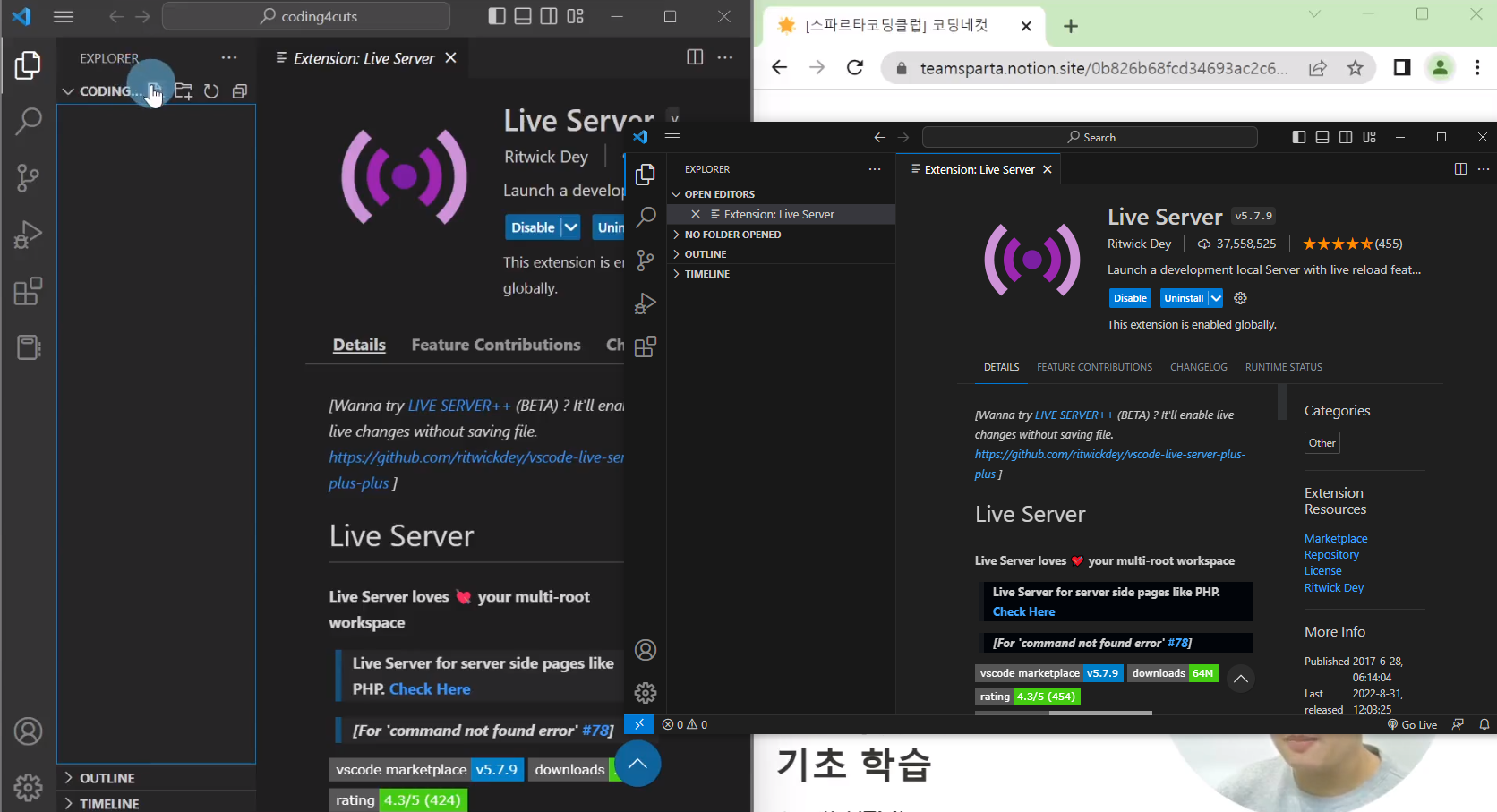The image size is (1497, 812).
Task: Open Repository link under Extension Resources
Action: (1331, 554)
